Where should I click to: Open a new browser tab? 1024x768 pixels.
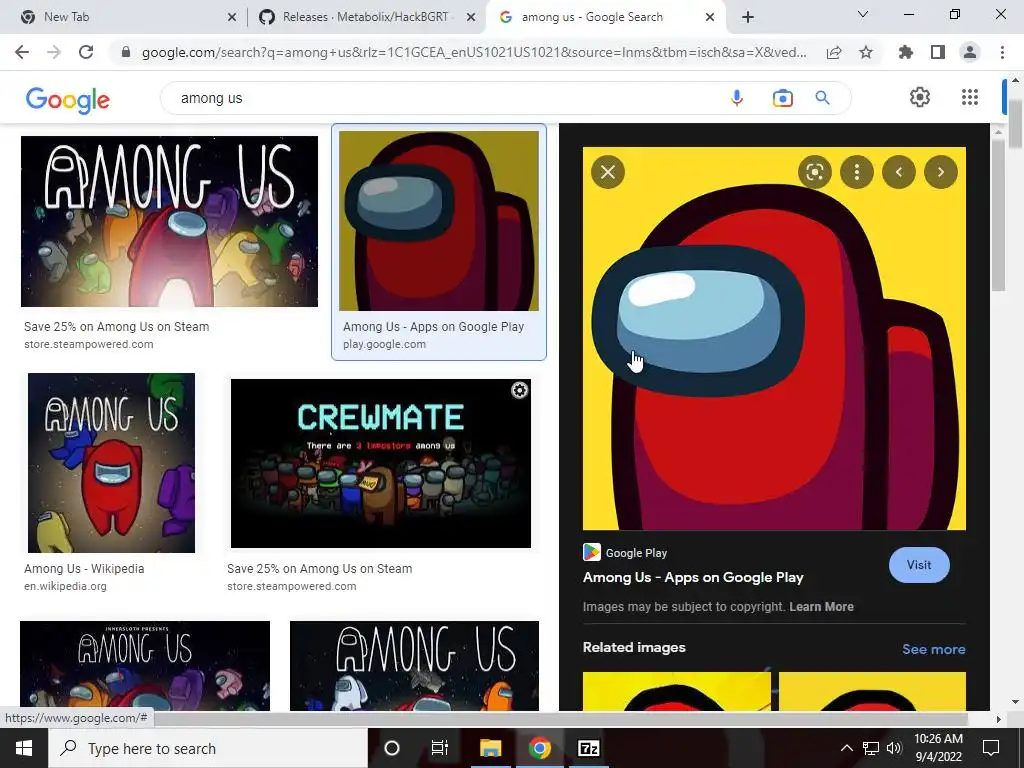click(748, 17)
